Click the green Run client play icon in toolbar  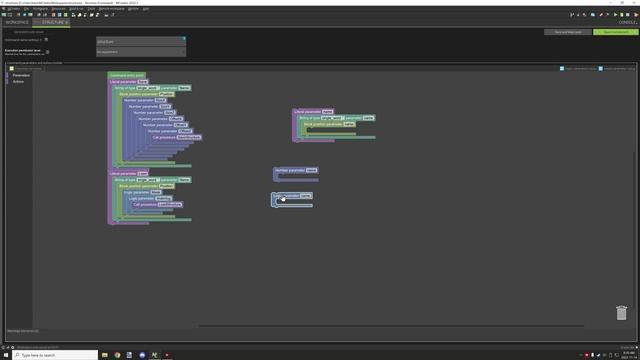pos(615,15)
